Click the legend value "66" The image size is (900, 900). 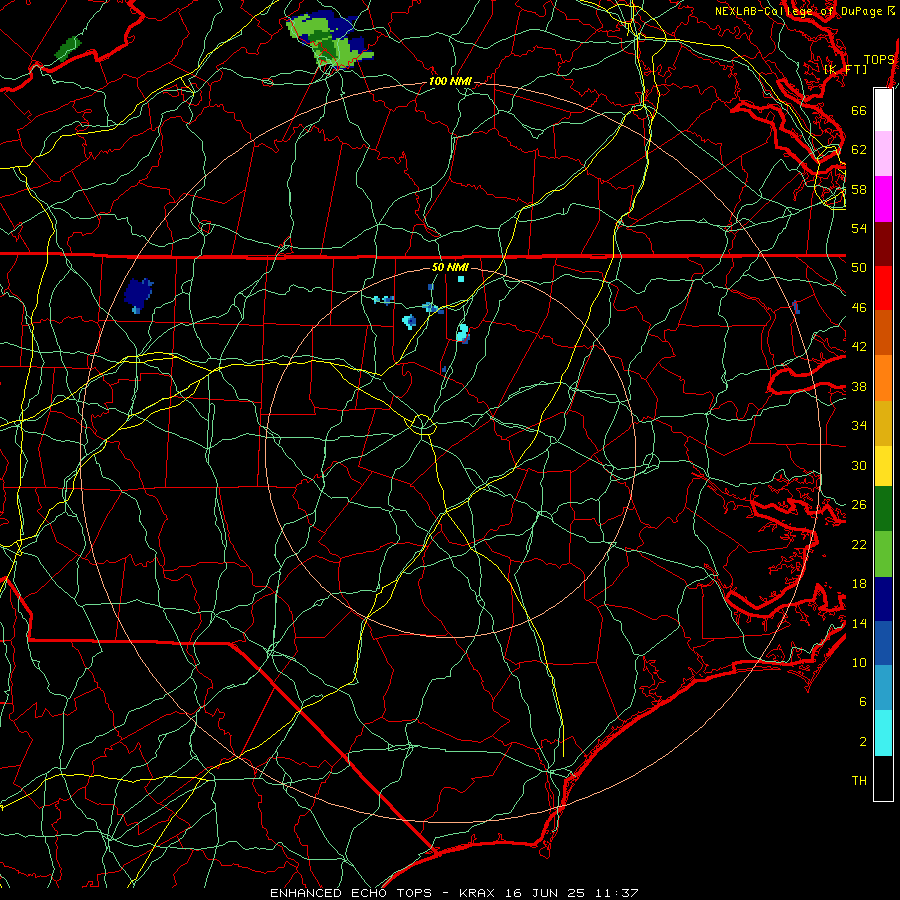tap(859, 110)
